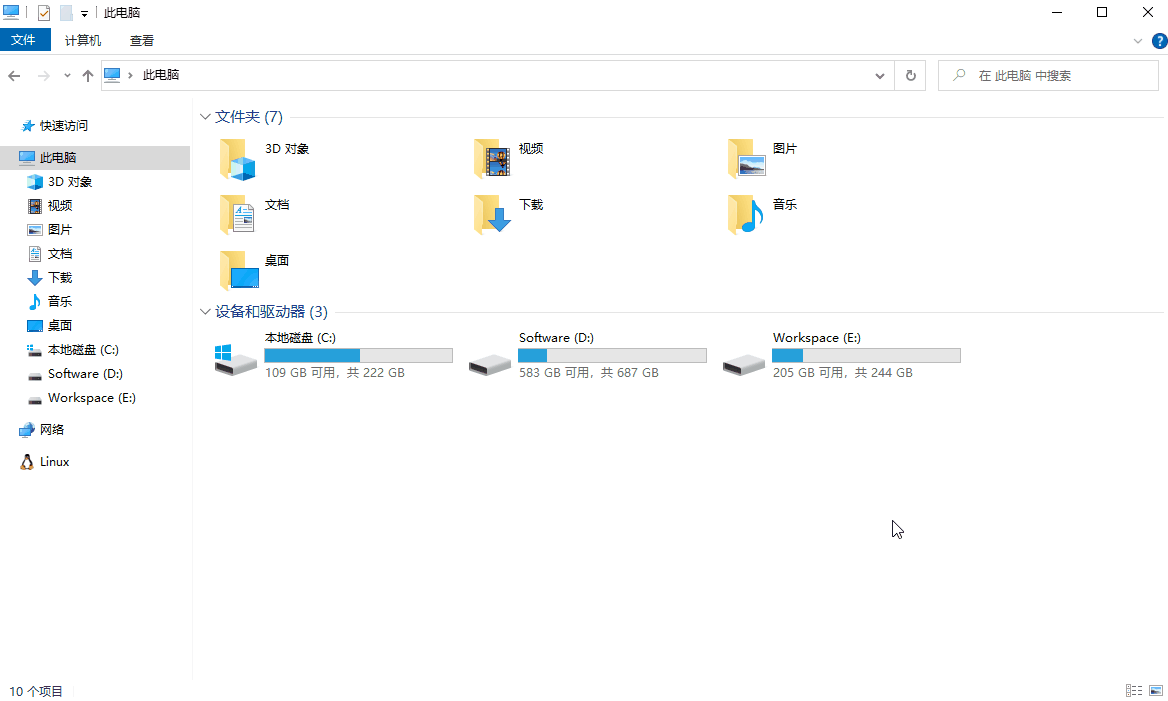Open the 音乐 folder icon
Image resolution: width=1168 pixels, height=701 pixels.
point(746,214)
